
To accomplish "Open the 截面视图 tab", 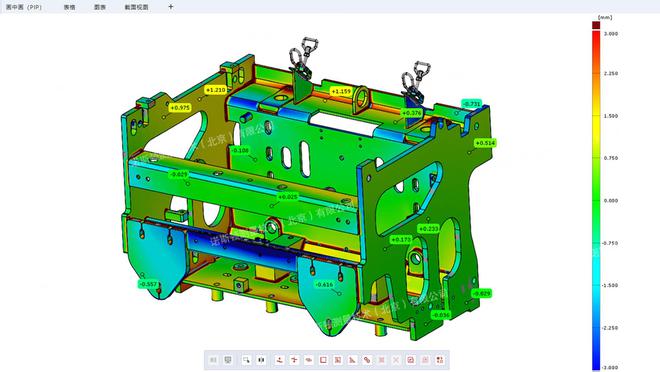I will coord(136,7).
